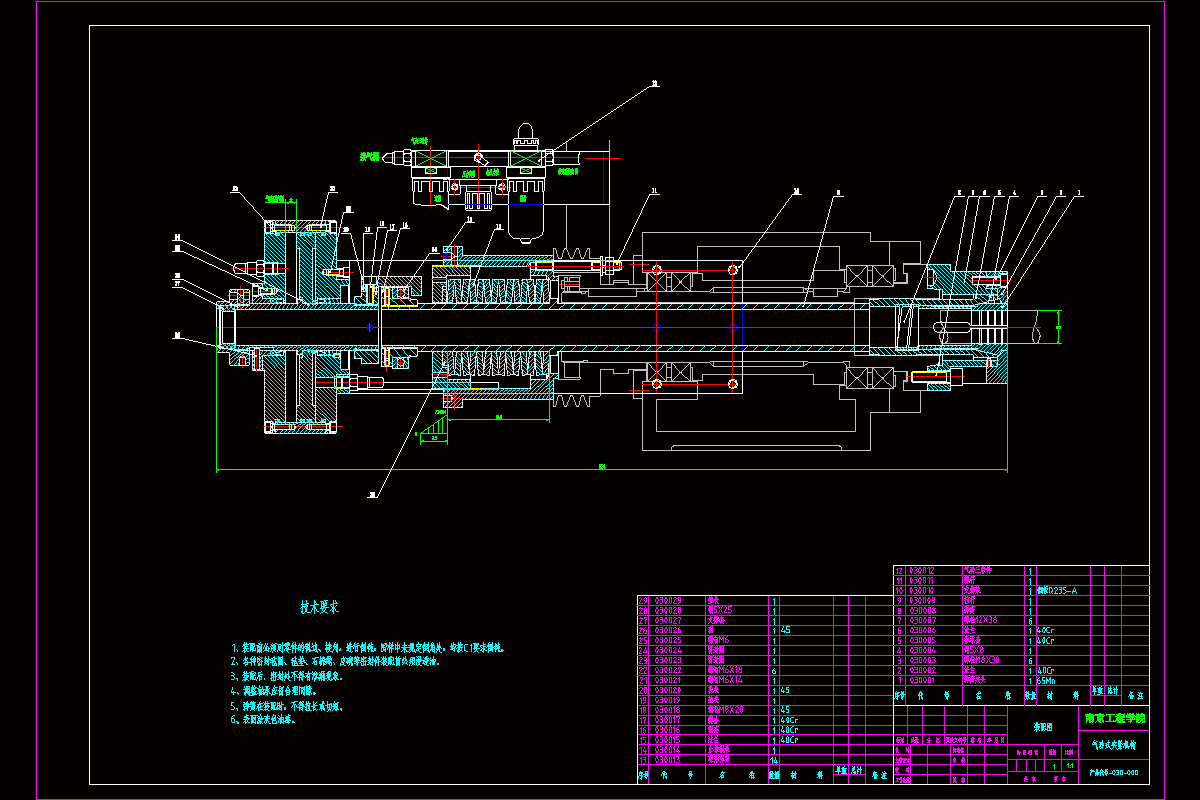The height and width of the screenshot is (800, 1200).
Task: Click the 南京工程学院 title block text
Action: [x=1115, y=718]
